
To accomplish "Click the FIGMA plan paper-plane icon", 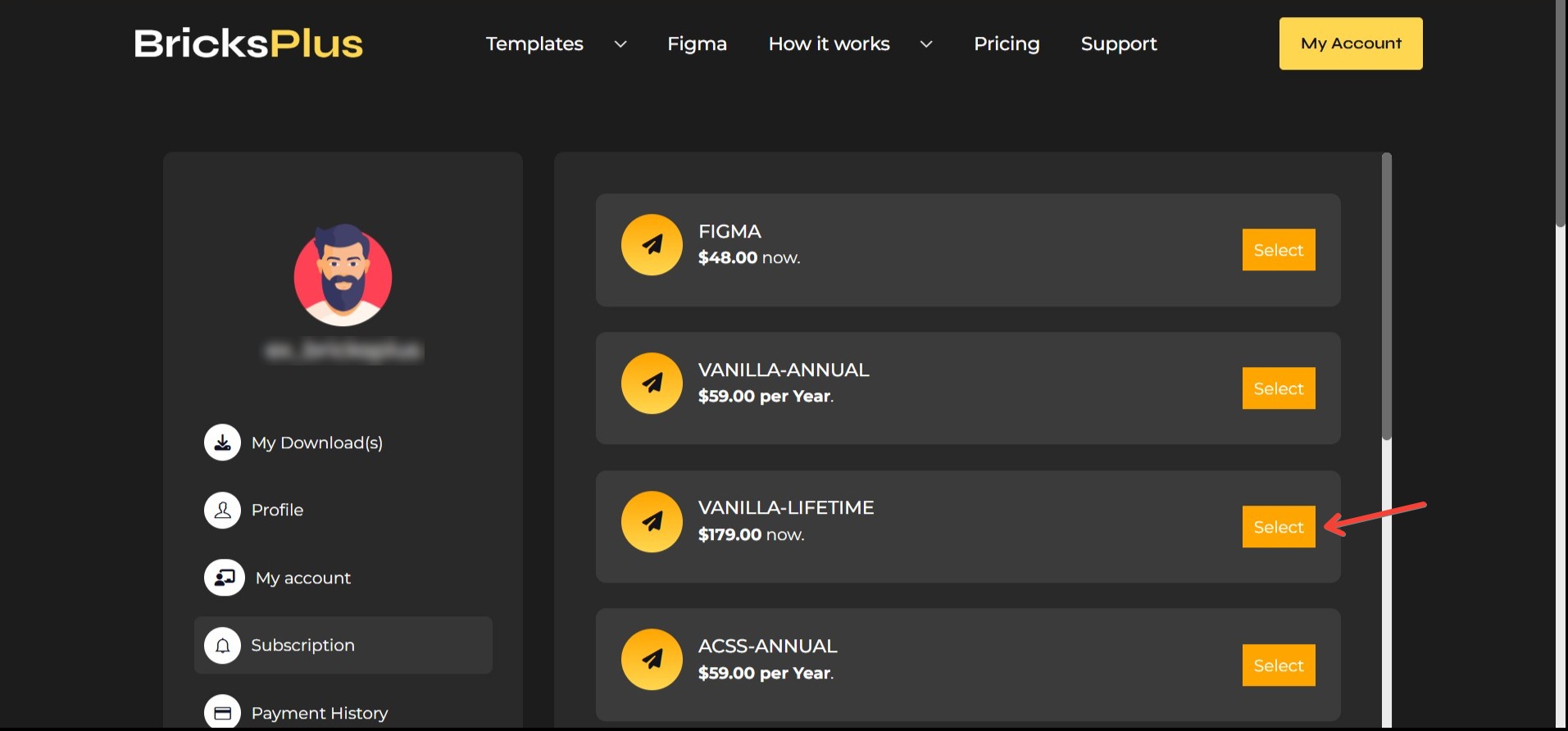I will [652, 245].
